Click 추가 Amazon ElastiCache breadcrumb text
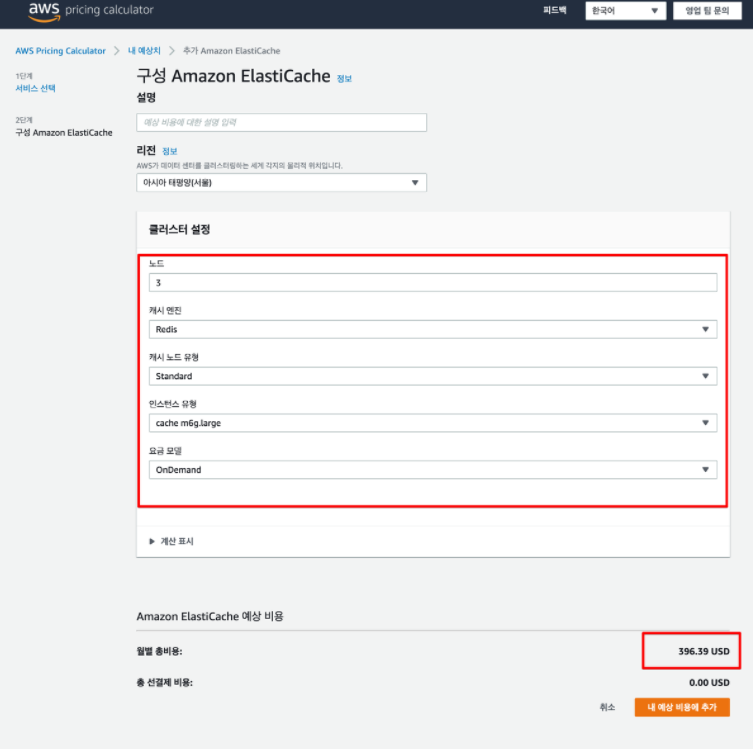The height and width of the screenshot is (749, 753). tap(231, 51)
